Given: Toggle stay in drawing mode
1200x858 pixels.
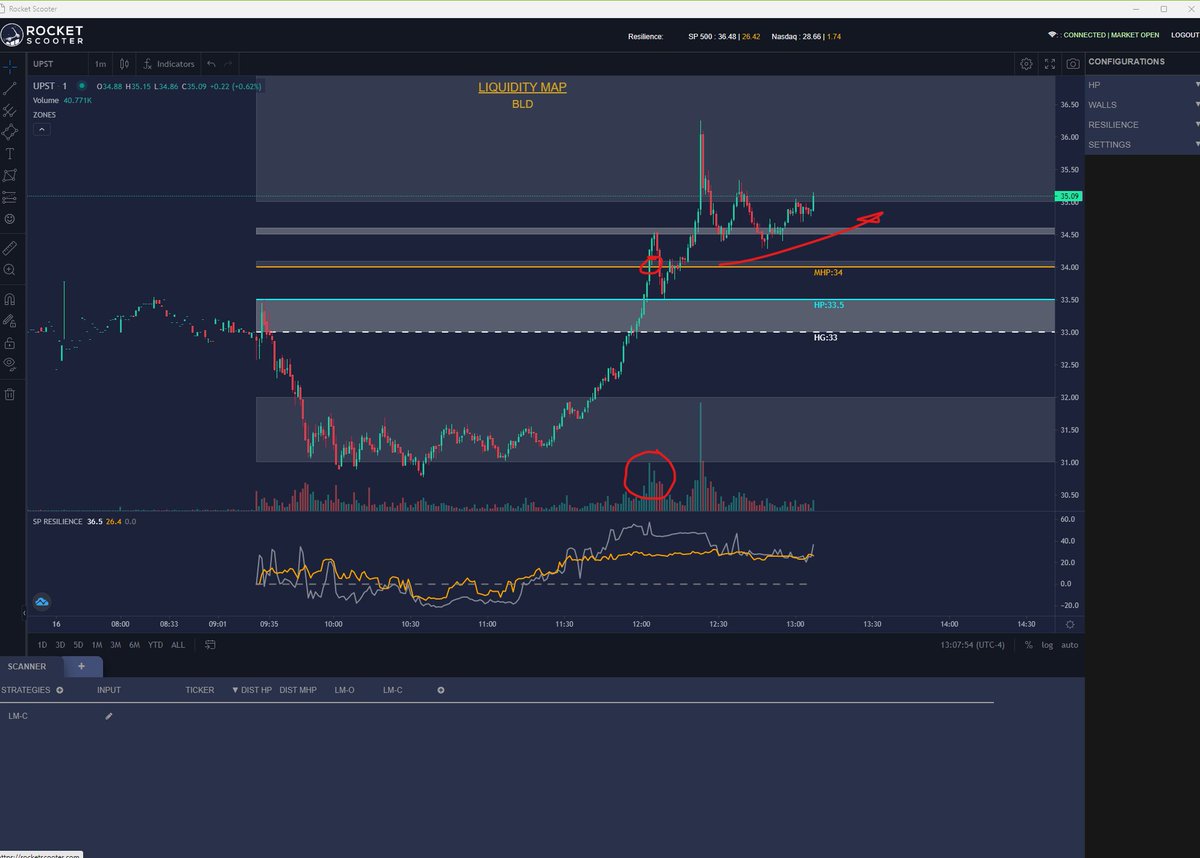Looking at the screenshot, I should (x=10, y=321).
